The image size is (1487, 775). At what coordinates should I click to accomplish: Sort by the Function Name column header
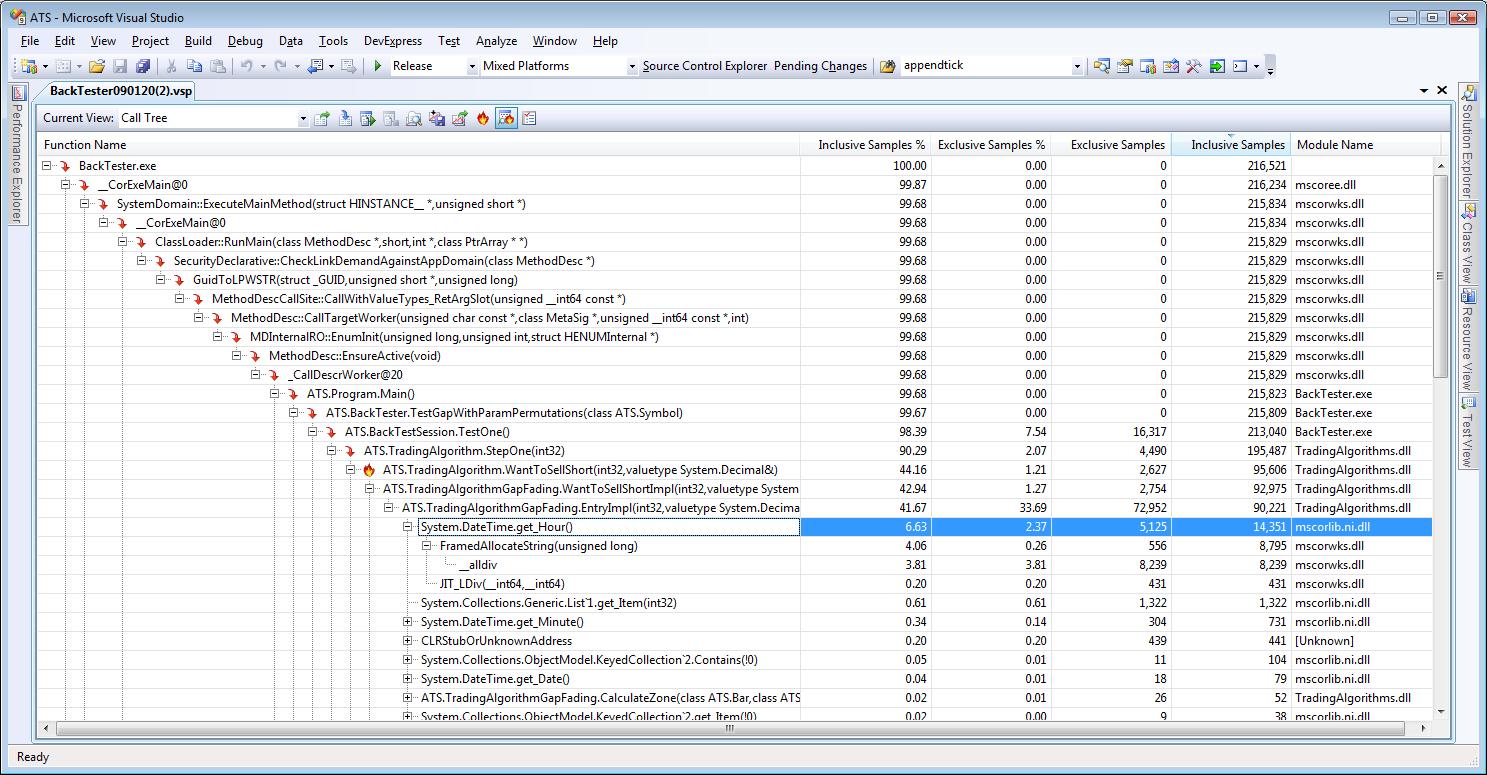(419, 145)
